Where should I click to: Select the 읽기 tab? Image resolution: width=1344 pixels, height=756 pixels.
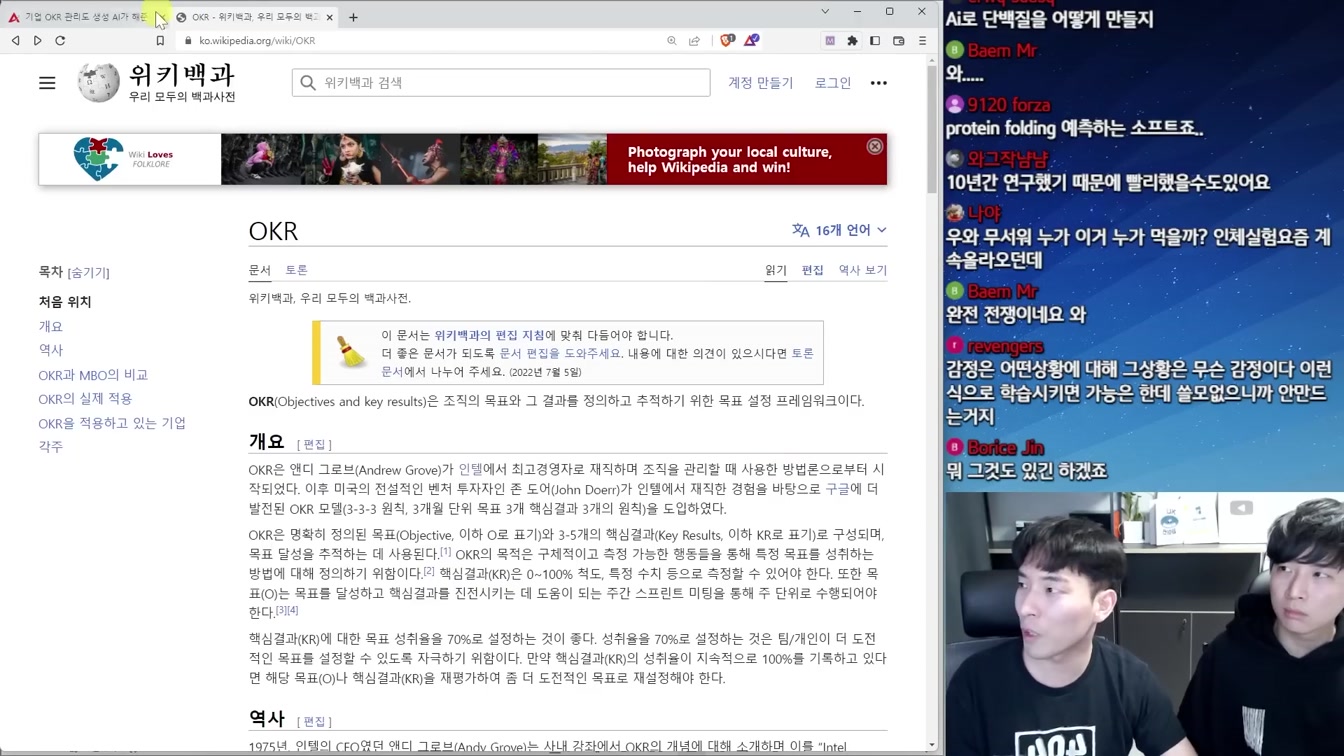(776, 270)
